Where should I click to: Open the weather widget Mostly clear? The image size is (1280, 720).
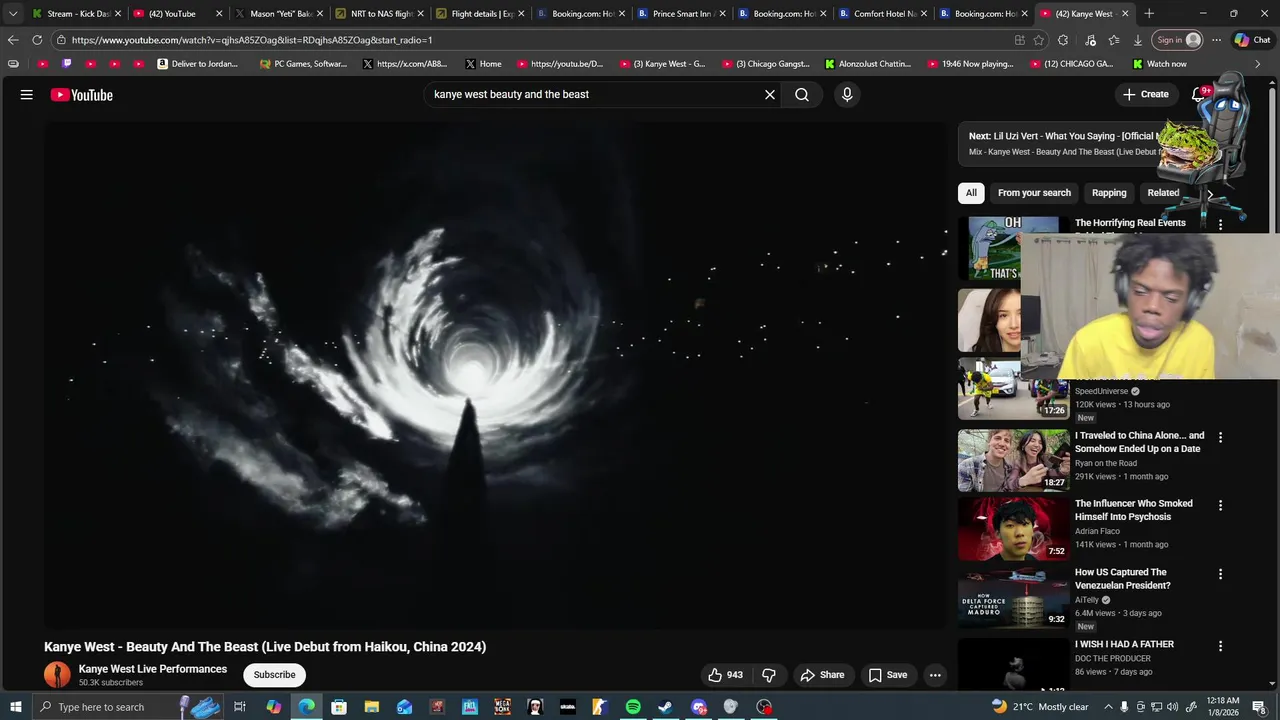(x=1040, y=707)
